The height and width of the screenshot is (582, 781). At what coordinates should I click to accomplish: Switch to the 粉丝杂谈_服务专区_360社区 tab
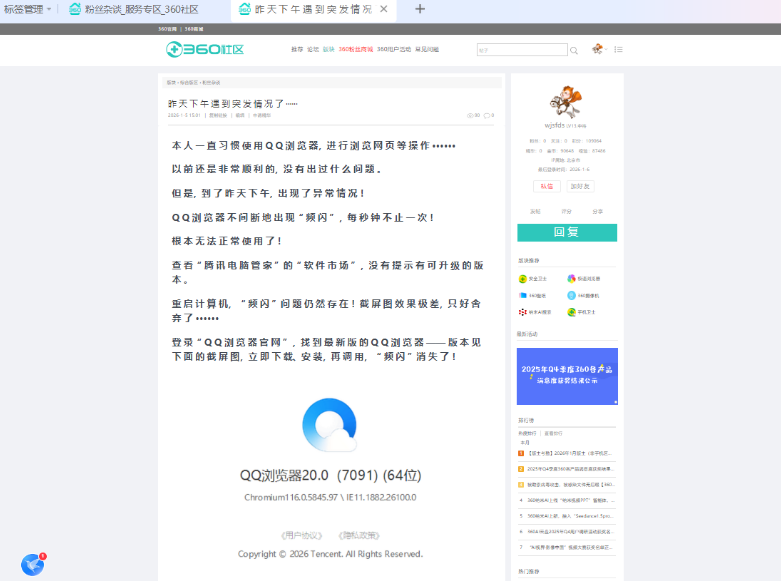pyautogui.click(x=141, y=9)
